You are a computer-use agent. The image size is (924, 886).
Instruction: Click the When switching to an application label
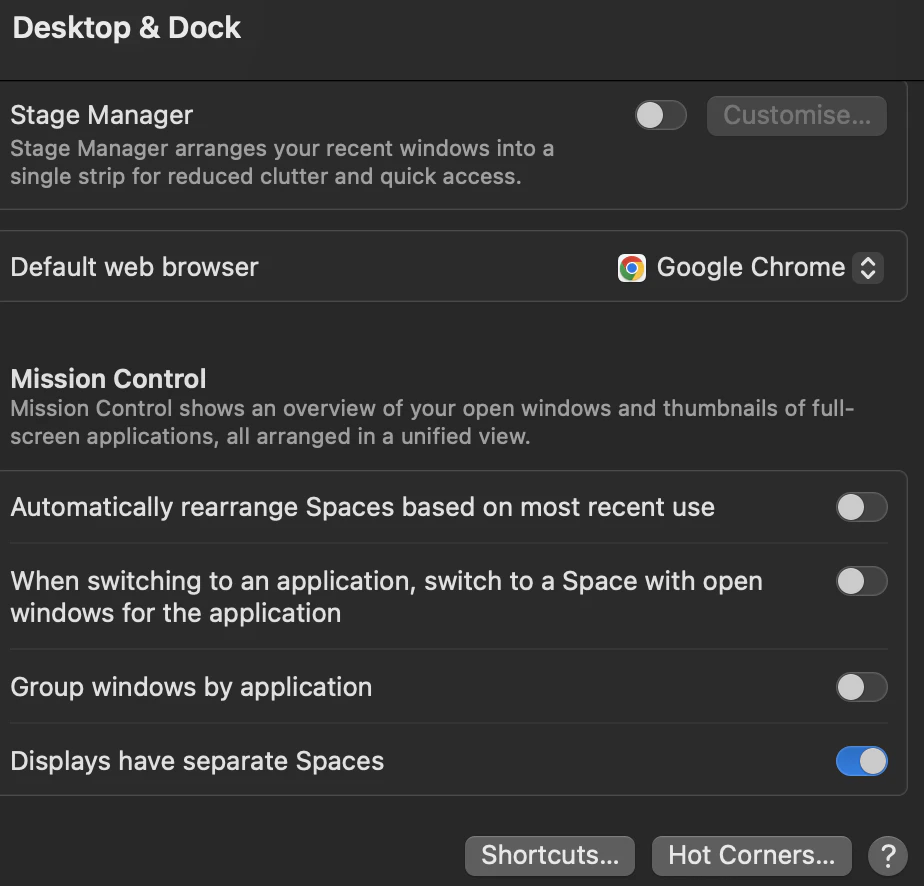[387, 597]
